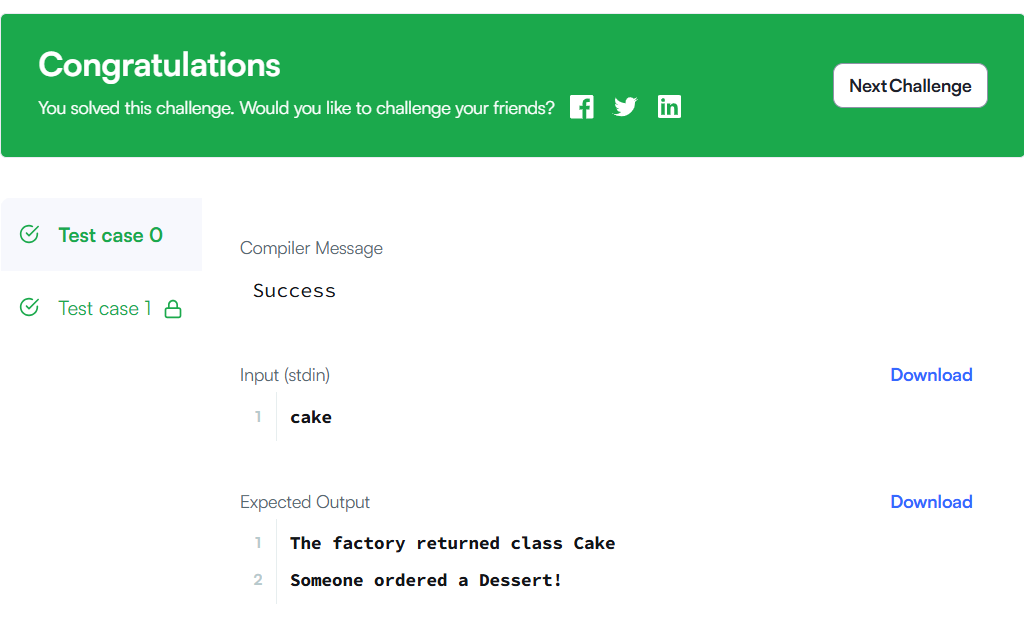
Task: Click the lock icon beside Test case 1
Action: coord(173,309)
